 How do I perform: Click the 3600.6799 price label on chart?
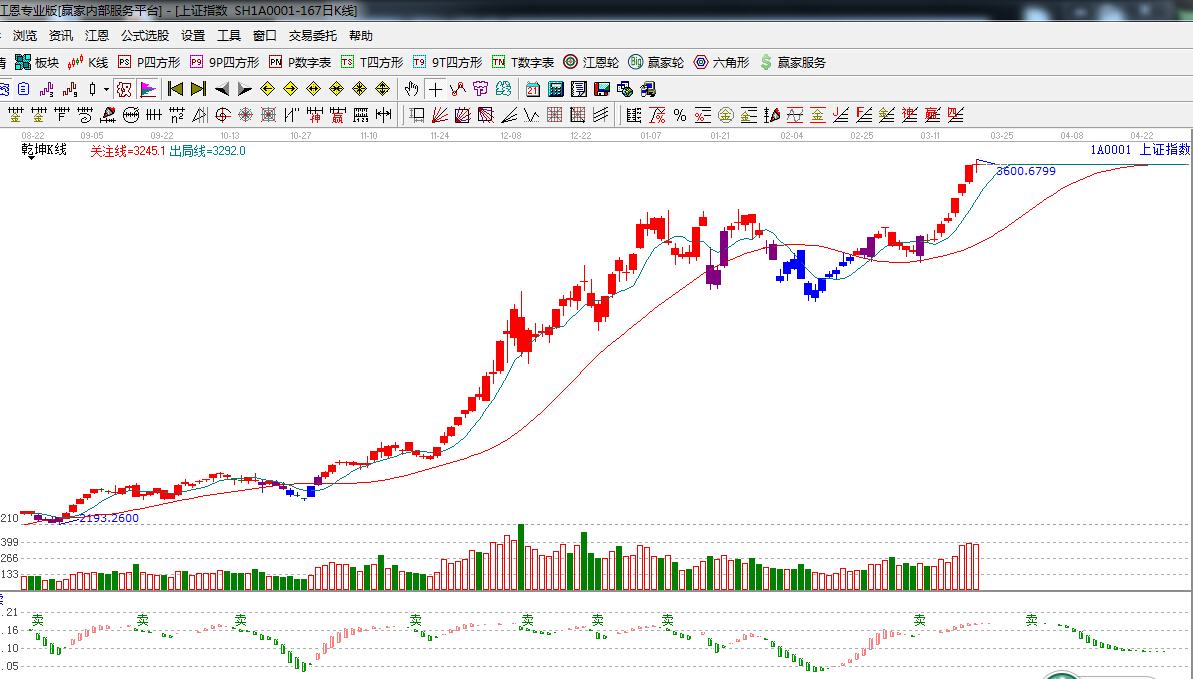coord(1026,171)
